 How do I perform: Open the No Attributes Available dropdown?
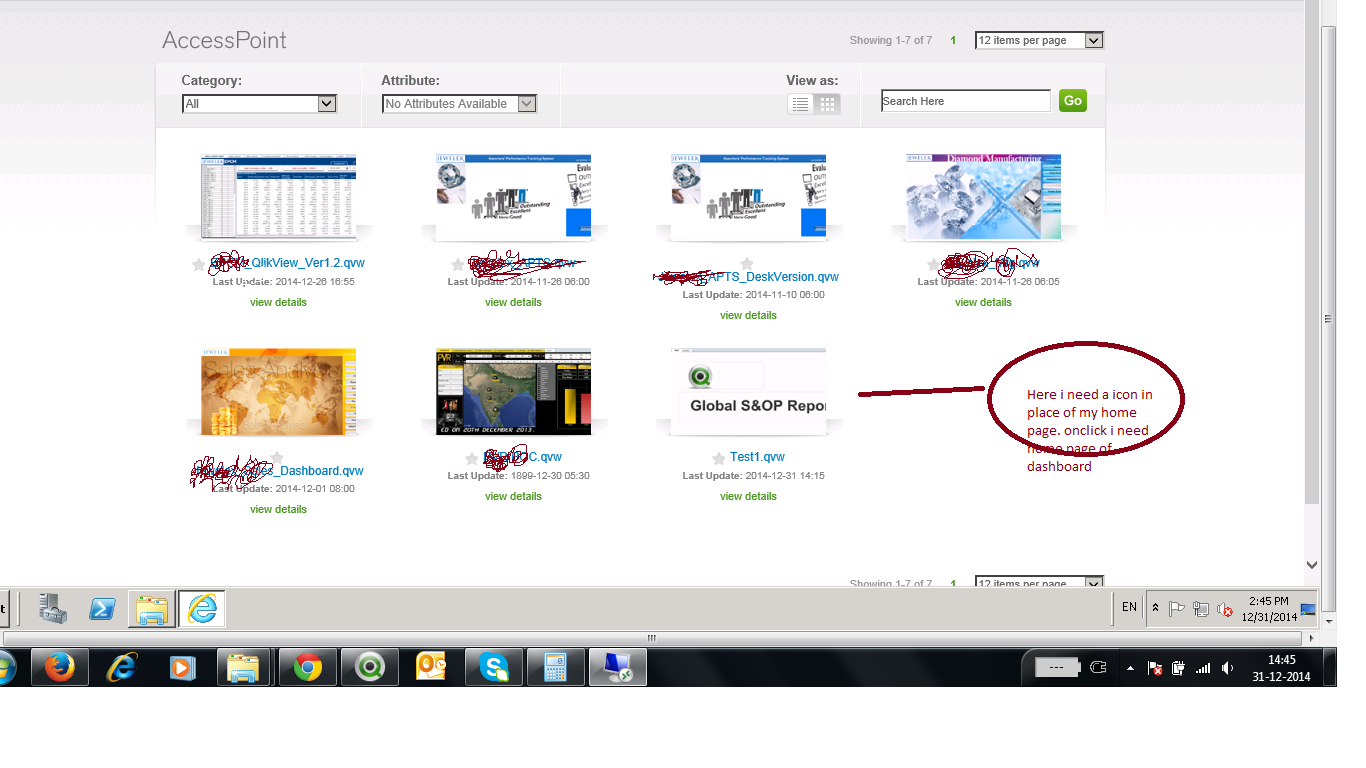pyautogui.click(x=460, y=104)
